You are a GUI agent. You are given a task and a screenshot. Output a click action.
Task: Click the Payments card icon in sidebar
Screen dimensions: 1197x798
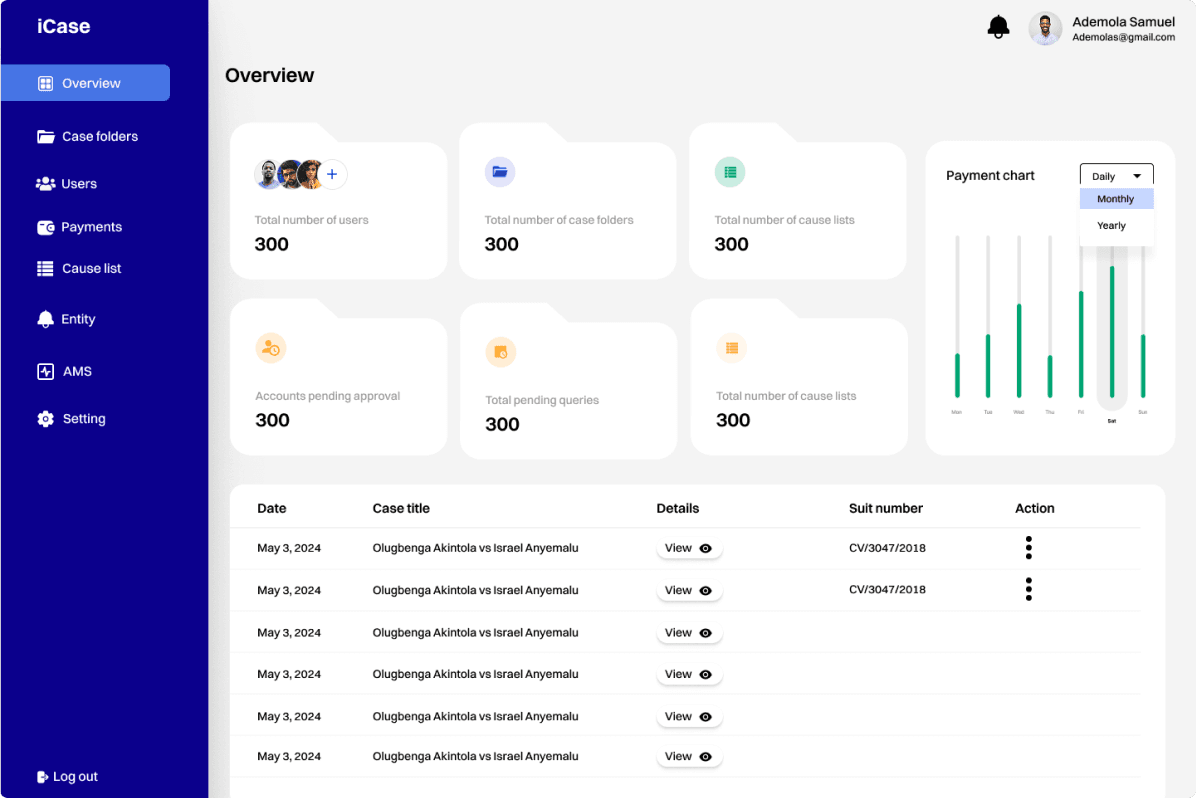tap(46, 227)
